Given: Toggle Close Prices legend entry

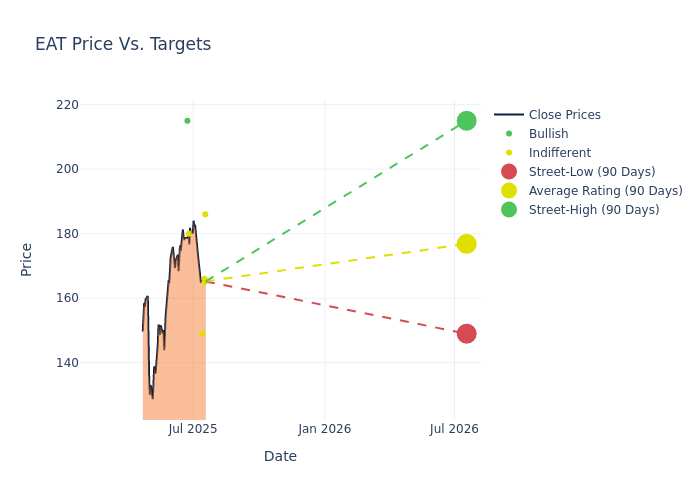Looking at the screenshot, I should 548,115.
